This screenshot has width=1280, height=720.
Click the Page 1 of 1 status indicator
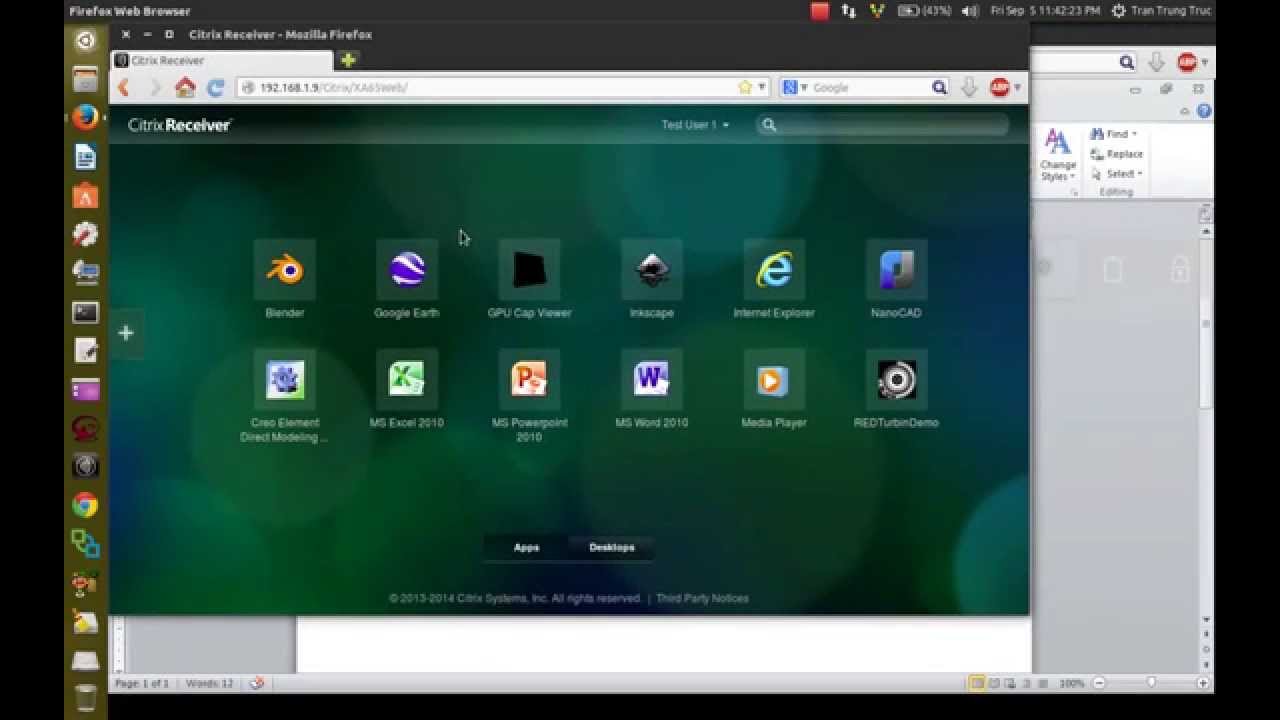coord(142,683)
